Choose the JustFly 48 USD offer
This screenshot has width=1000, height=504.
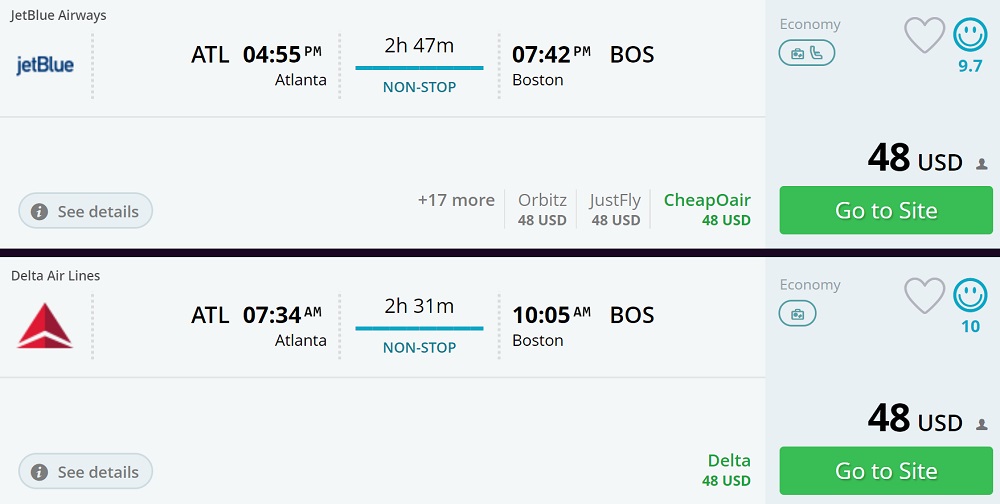(615, 209)
